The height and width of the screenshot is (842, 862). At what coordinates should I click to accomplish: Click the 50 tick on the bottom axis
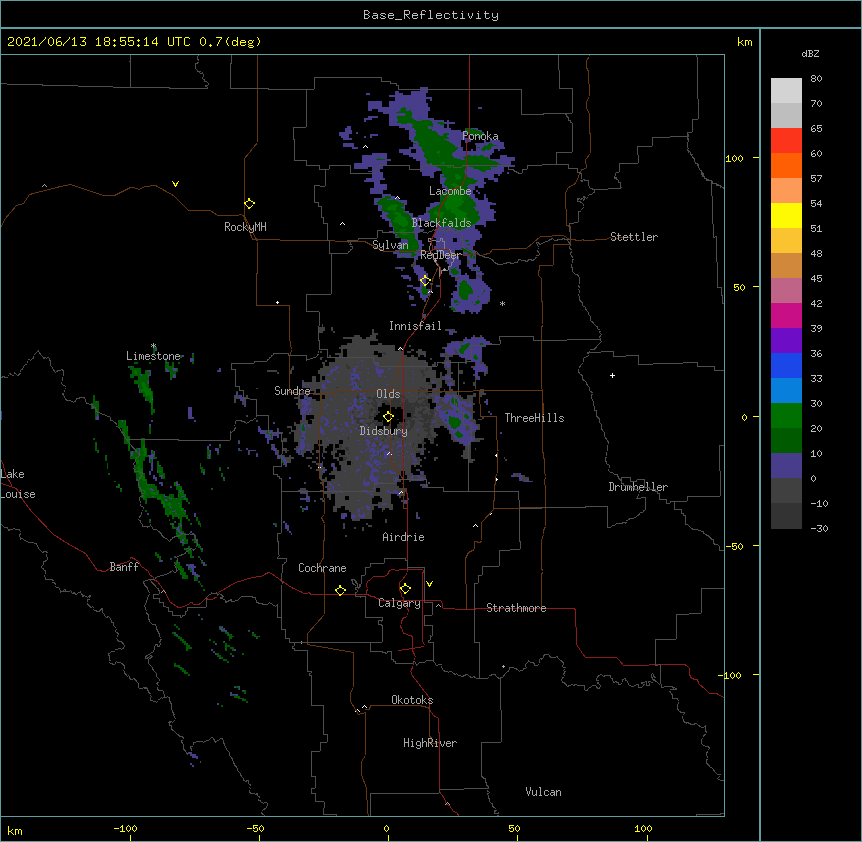pos(514,828)
